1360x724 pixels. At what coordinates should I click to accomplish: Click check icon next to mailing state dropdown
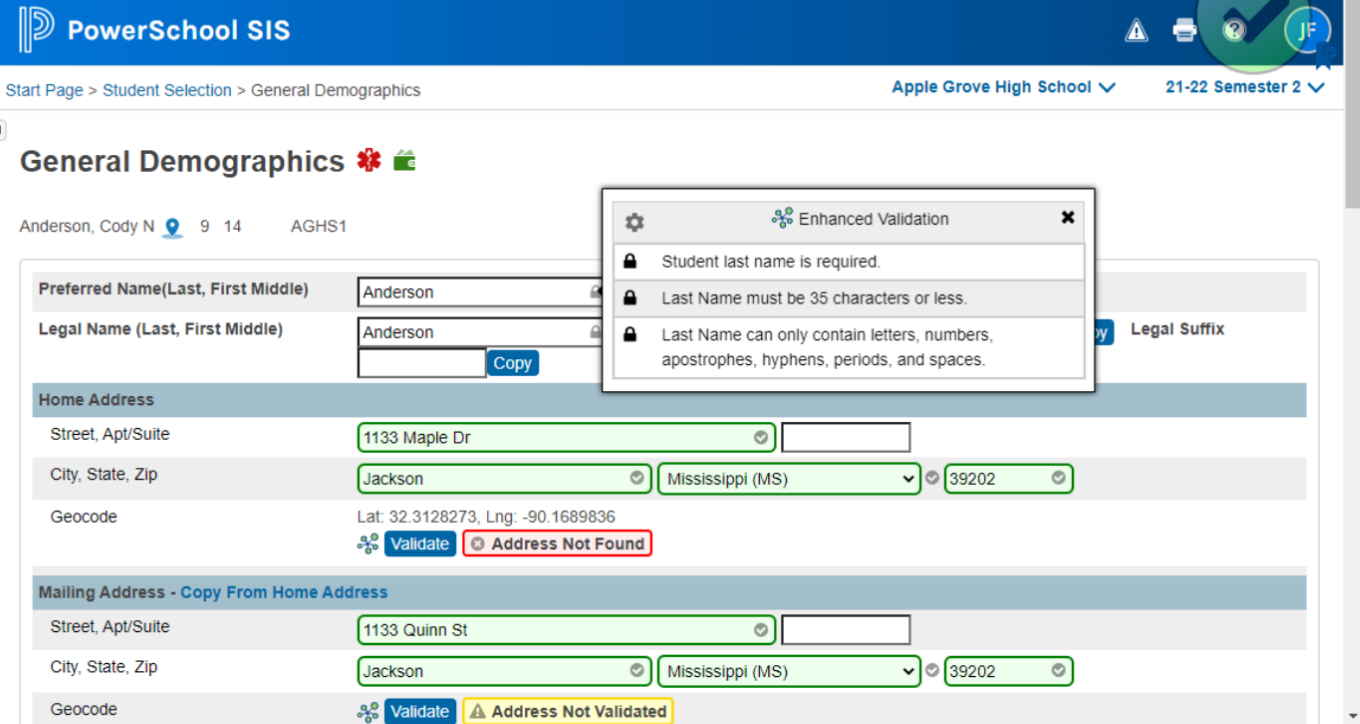tap(932, 671)
